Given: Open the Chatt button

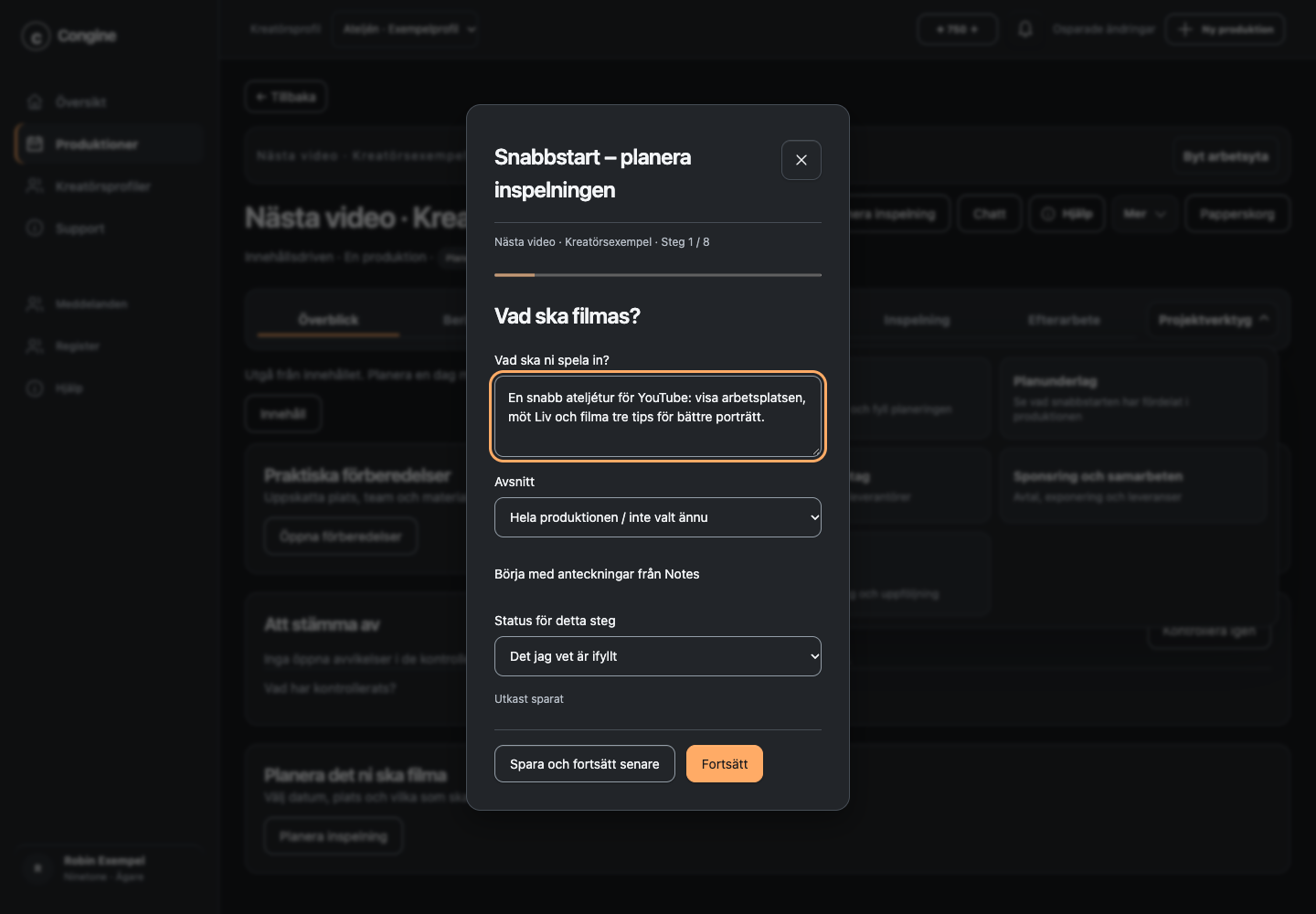Looking at the screenshot, I should (x=990, y=214).
